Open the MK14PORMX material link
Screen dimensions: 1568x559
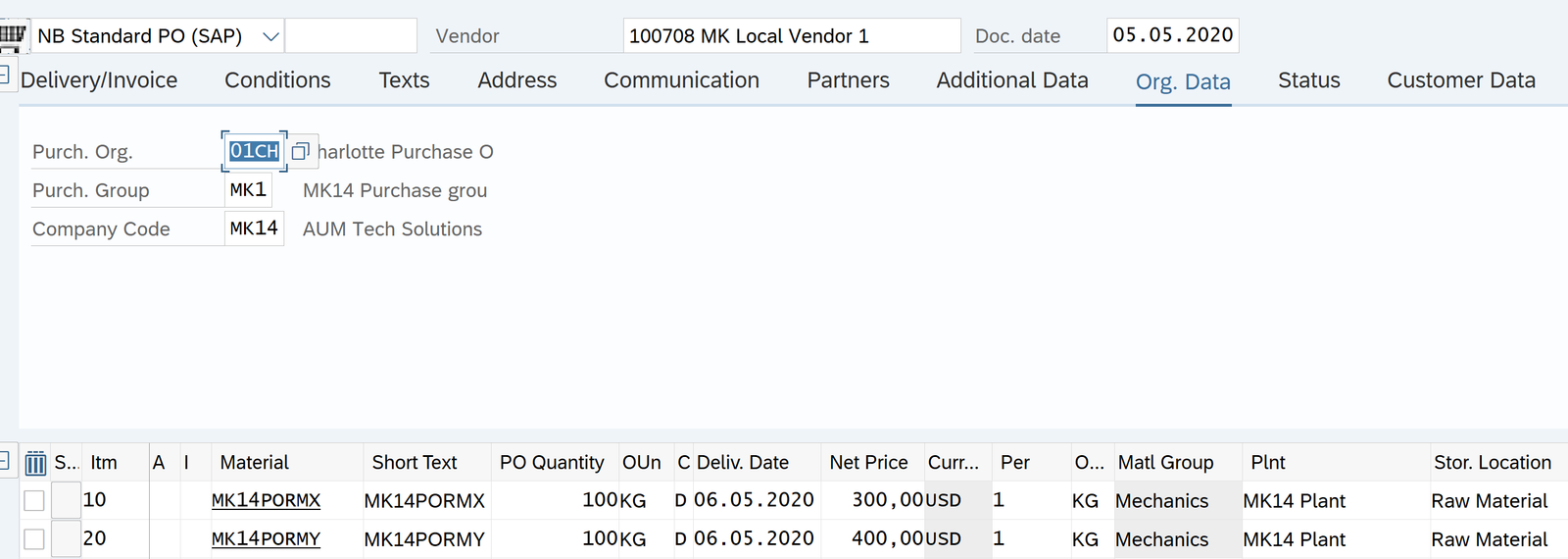pos(266,500)
